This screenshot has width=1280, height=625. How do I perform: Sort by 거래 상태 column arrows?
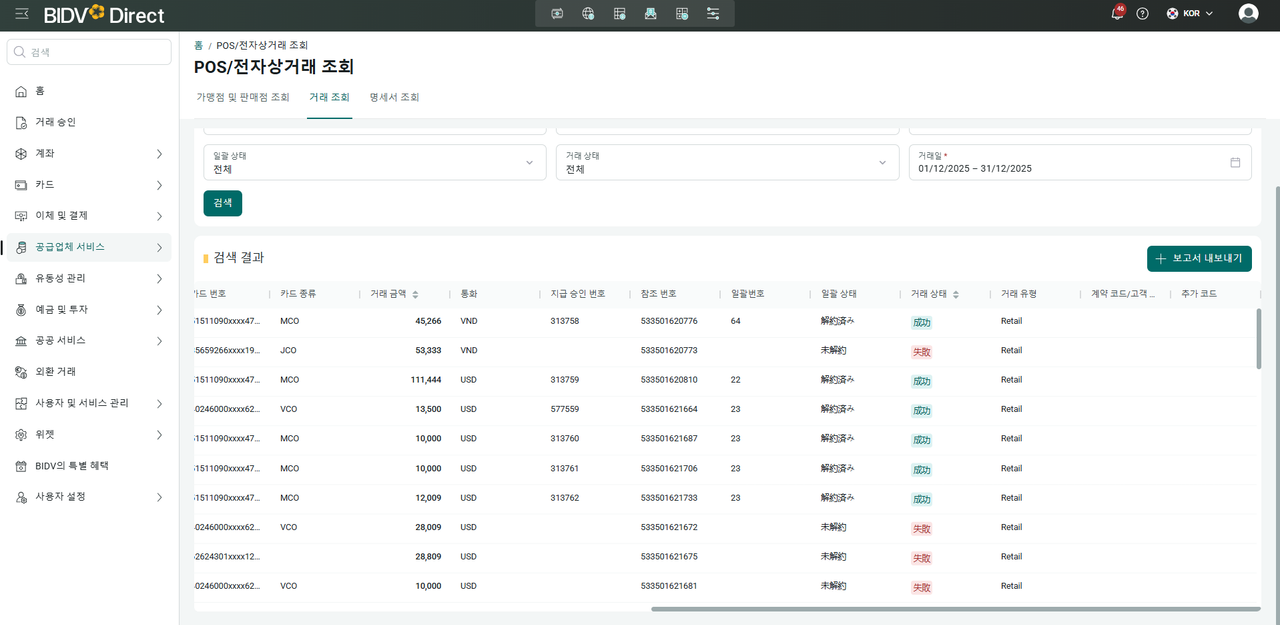(x=956, y=294)
